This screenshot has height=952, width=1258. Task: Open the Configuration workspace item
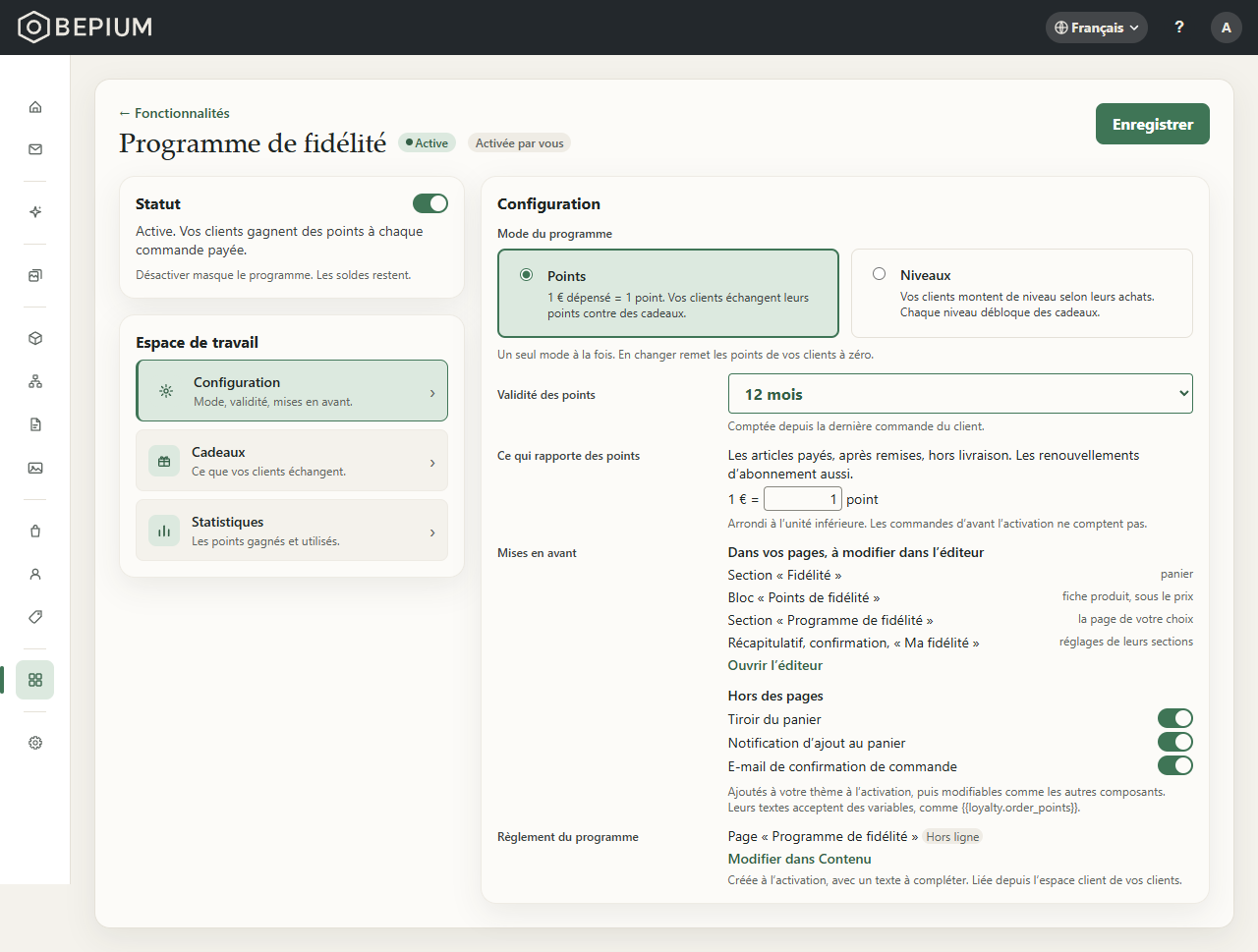(292, 391)
